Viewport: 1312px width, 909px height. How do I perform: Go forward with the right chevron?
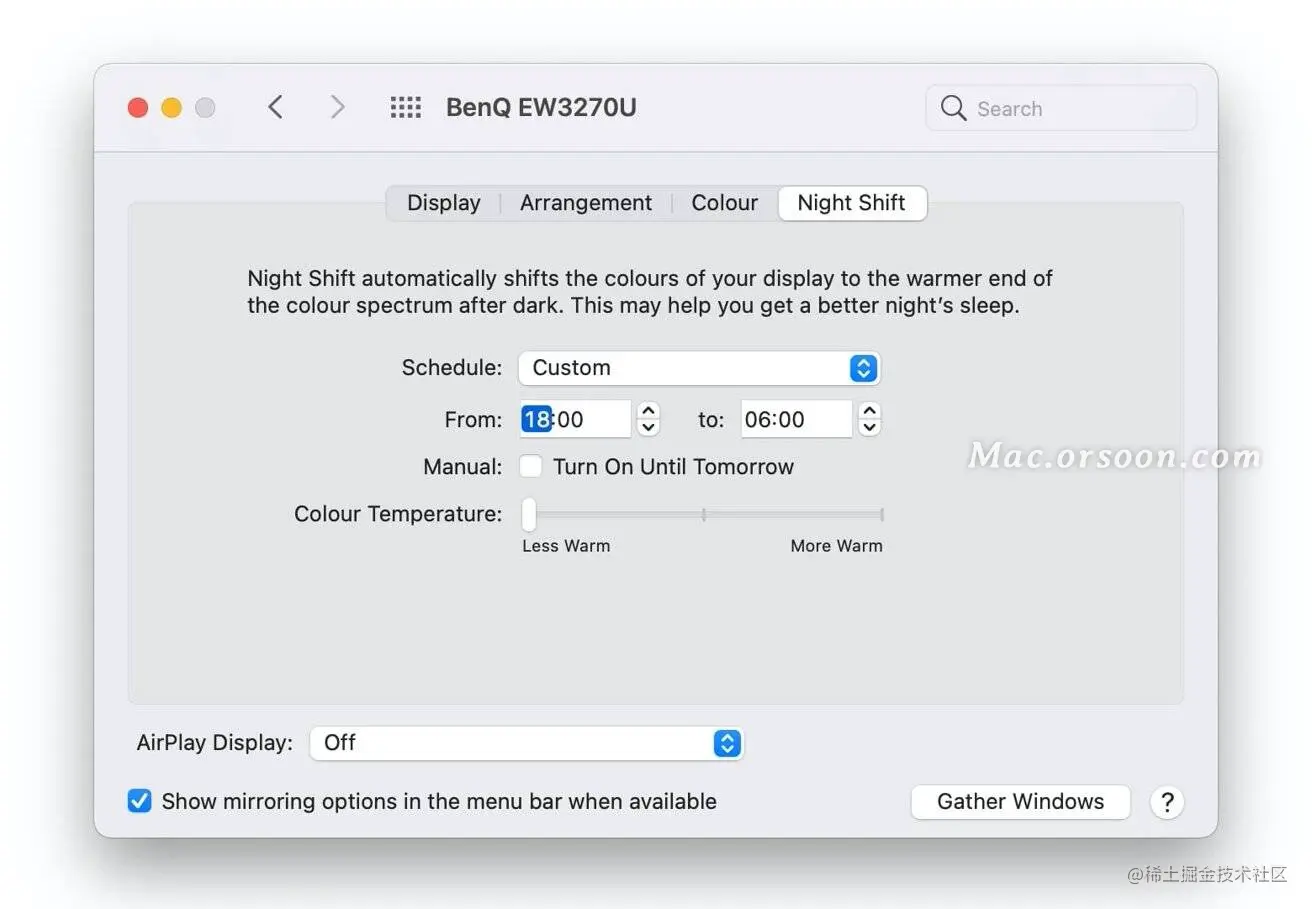pos(337,107)
